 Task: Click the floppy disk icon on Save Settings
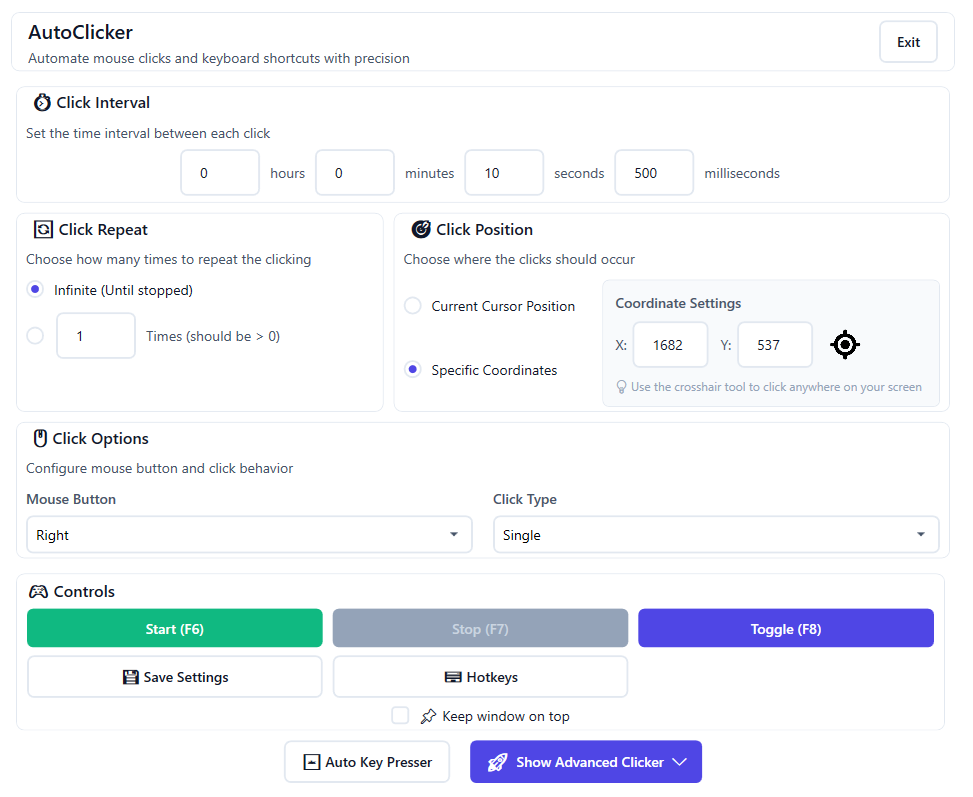(x=131, y=677)
